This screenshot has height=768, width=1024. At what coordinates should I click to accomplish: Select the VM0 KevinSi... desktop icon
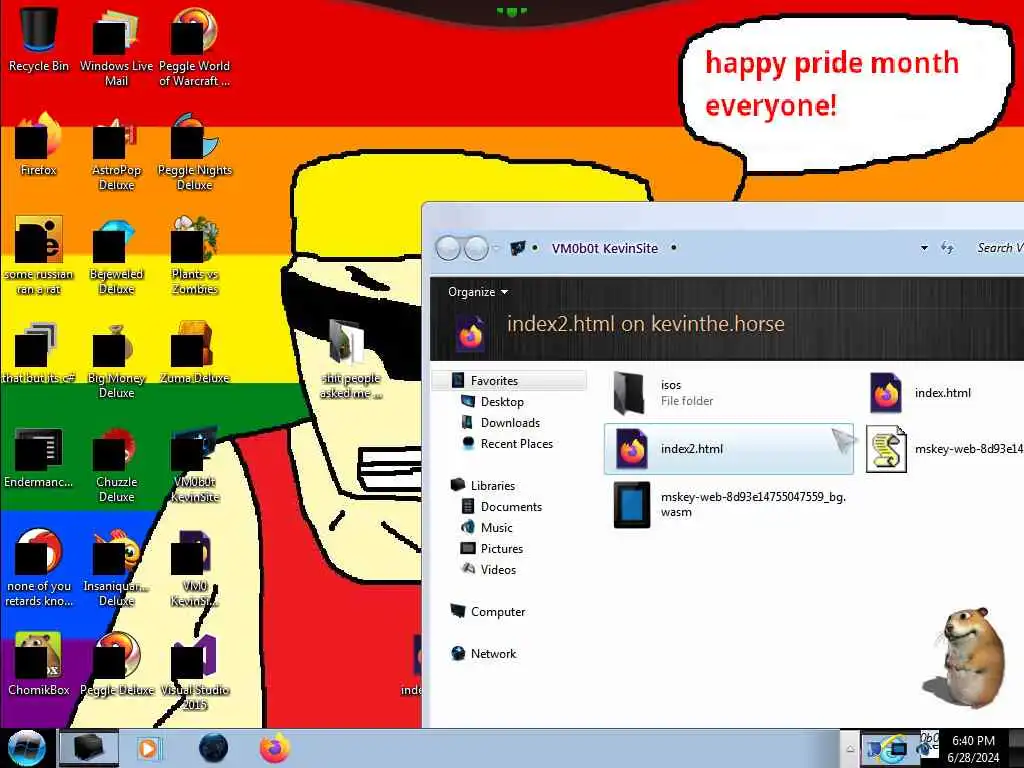[195, 567]
